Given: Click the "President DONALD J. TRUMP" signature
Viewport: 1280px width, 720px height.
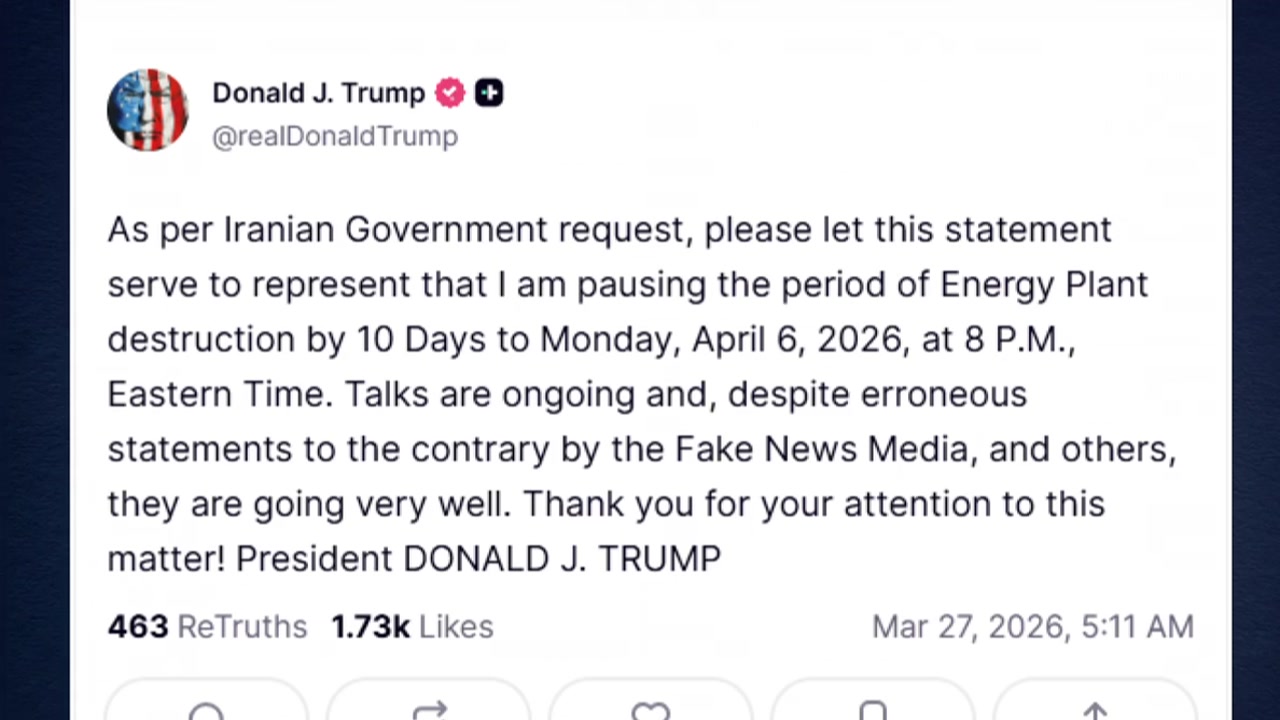Looking at the screenshot, I should pyautogui.click(x=478, y=558).
